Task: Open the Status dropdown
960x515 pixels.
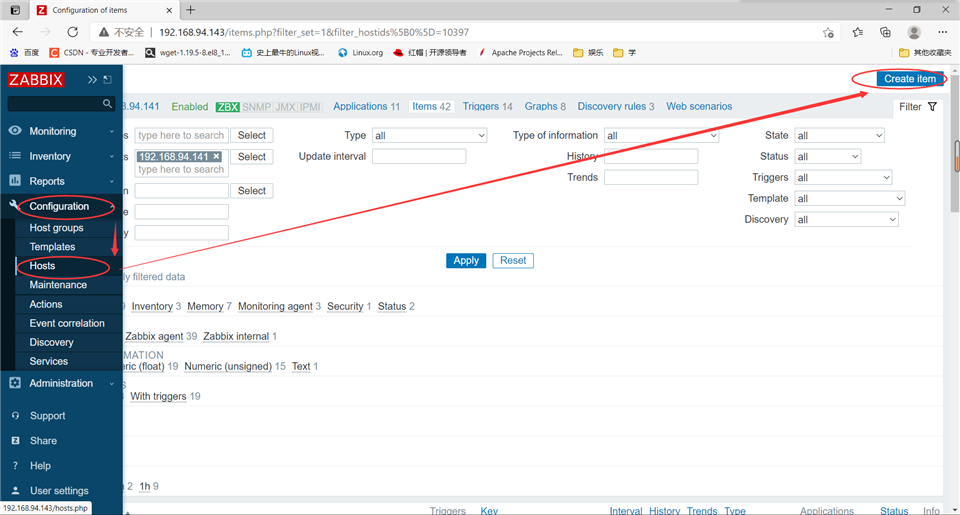Action: point(827,156)
